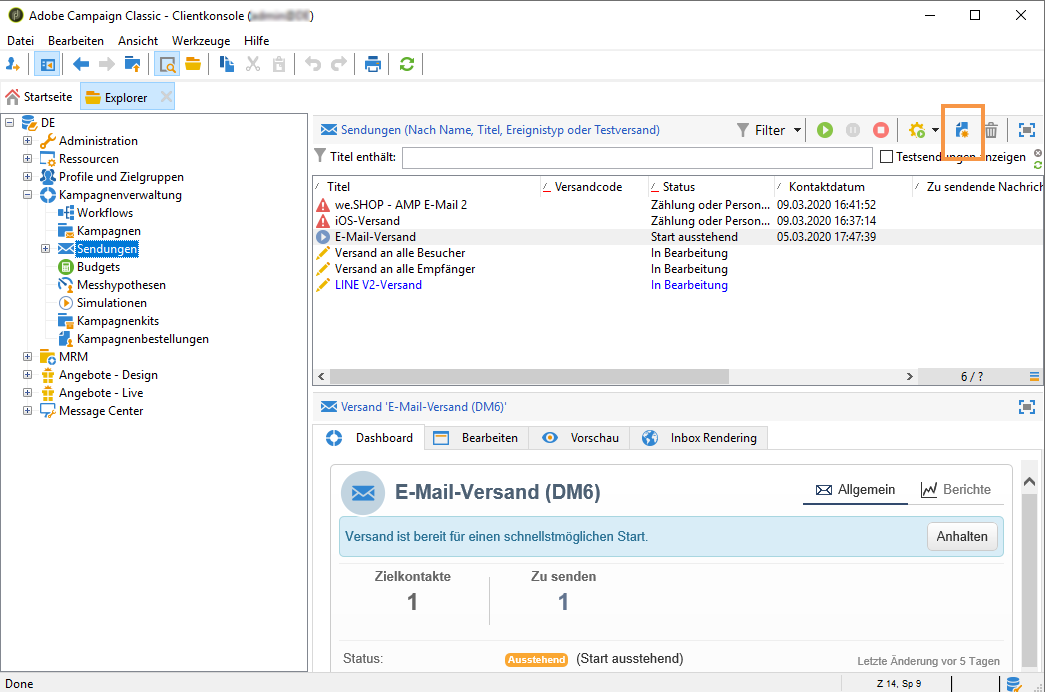Switch to the Startseite tab

39,97
